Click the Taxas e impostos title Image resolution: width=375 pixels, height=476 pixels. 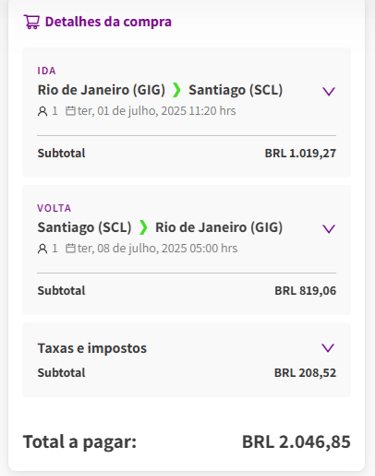pyautogui.click(x=92, y=348)
